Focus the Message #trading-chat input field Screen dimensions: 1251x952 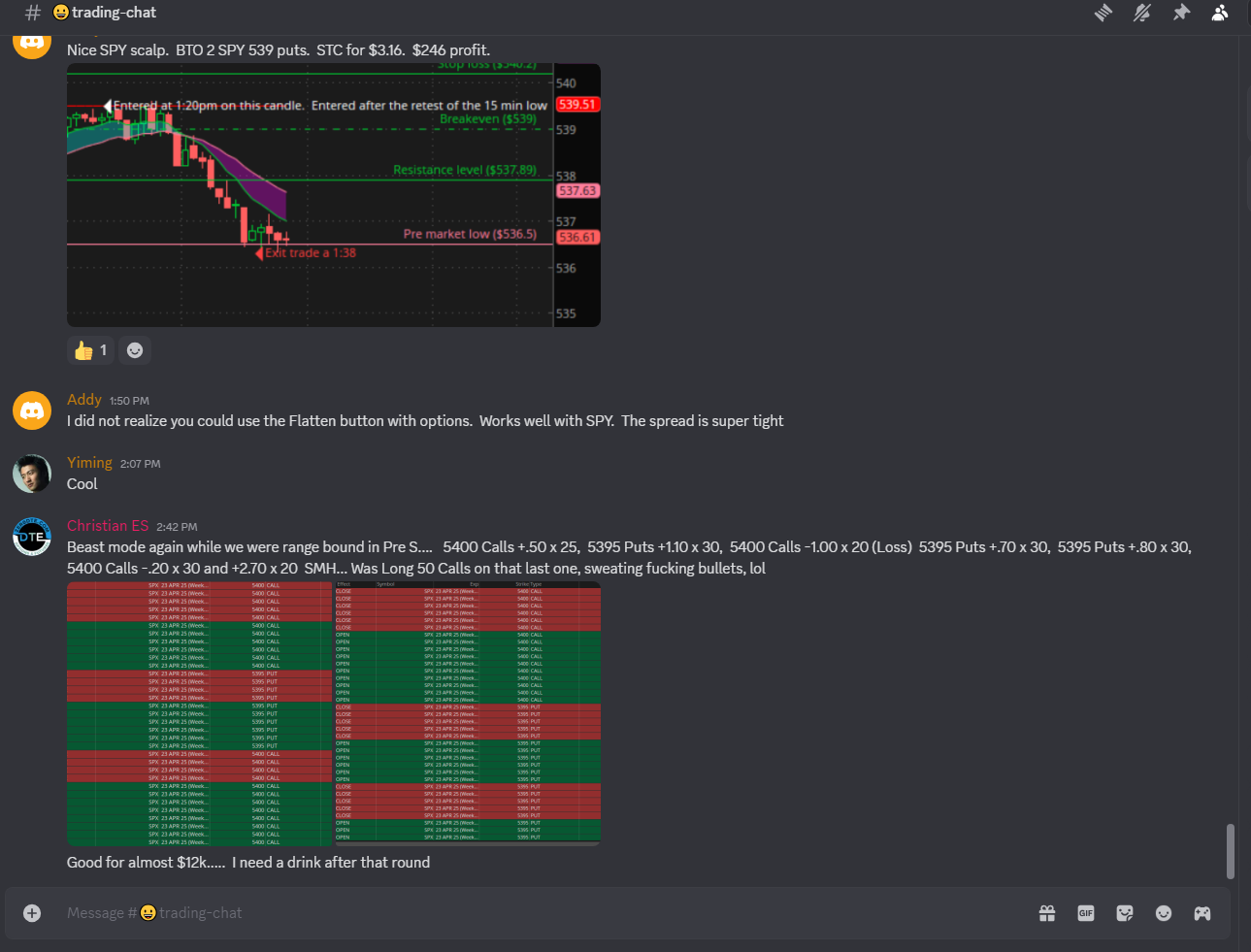click(x=543, y=913)
